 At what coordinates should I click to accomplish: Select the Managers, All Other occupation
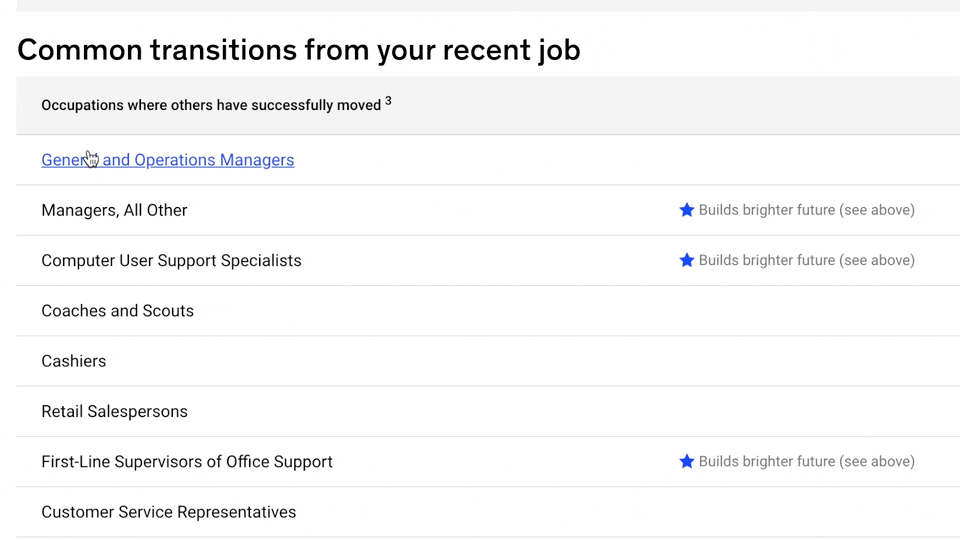click(x=114, y=210)
